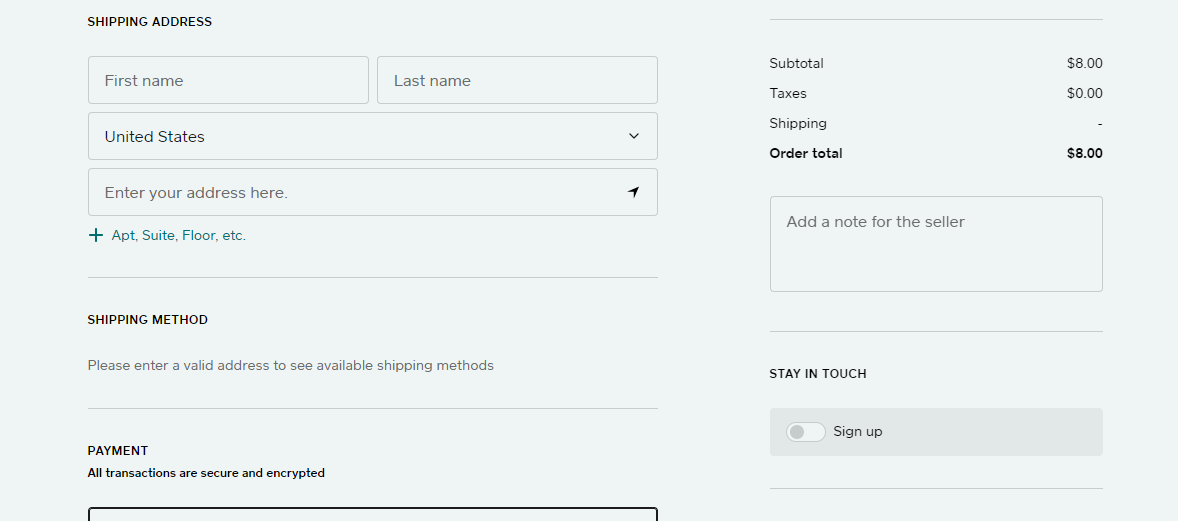Viewport: 1178px width, 521px height.
Task: Click the Sign up label text
Action: [858, 432]
